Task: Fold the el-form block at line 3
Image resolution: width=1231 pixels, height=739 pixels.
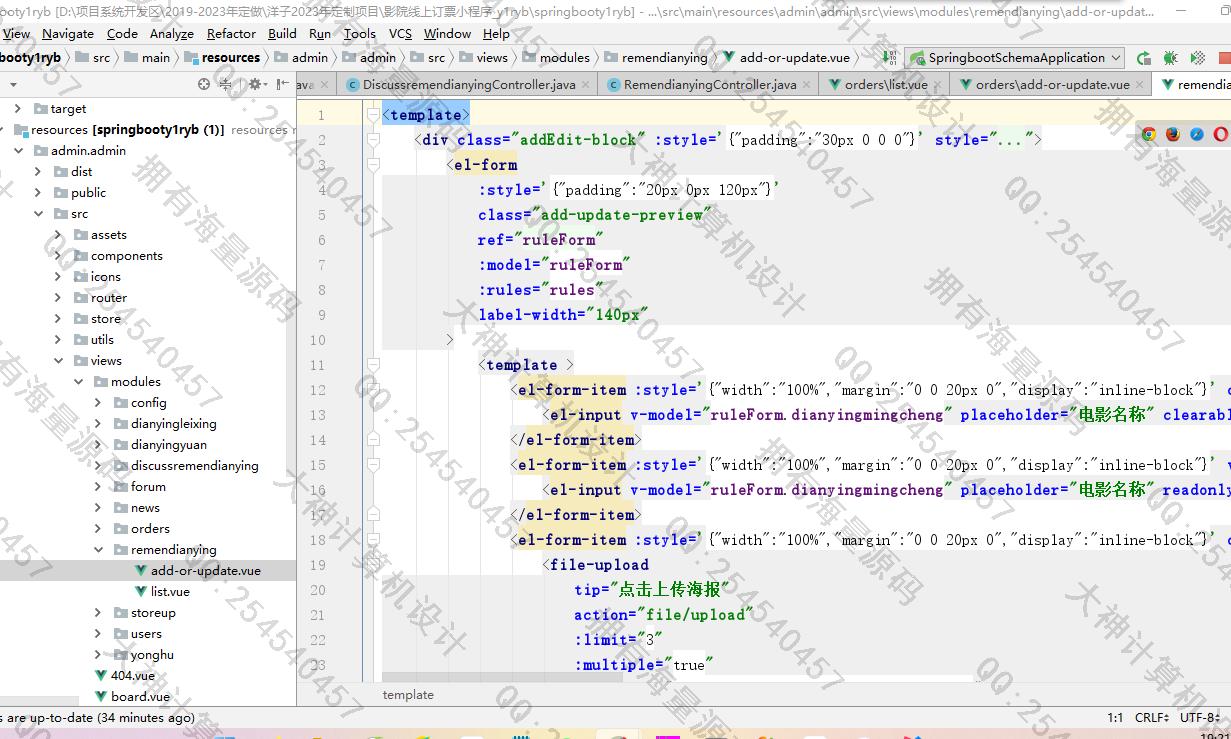Action: pos(373,165)
